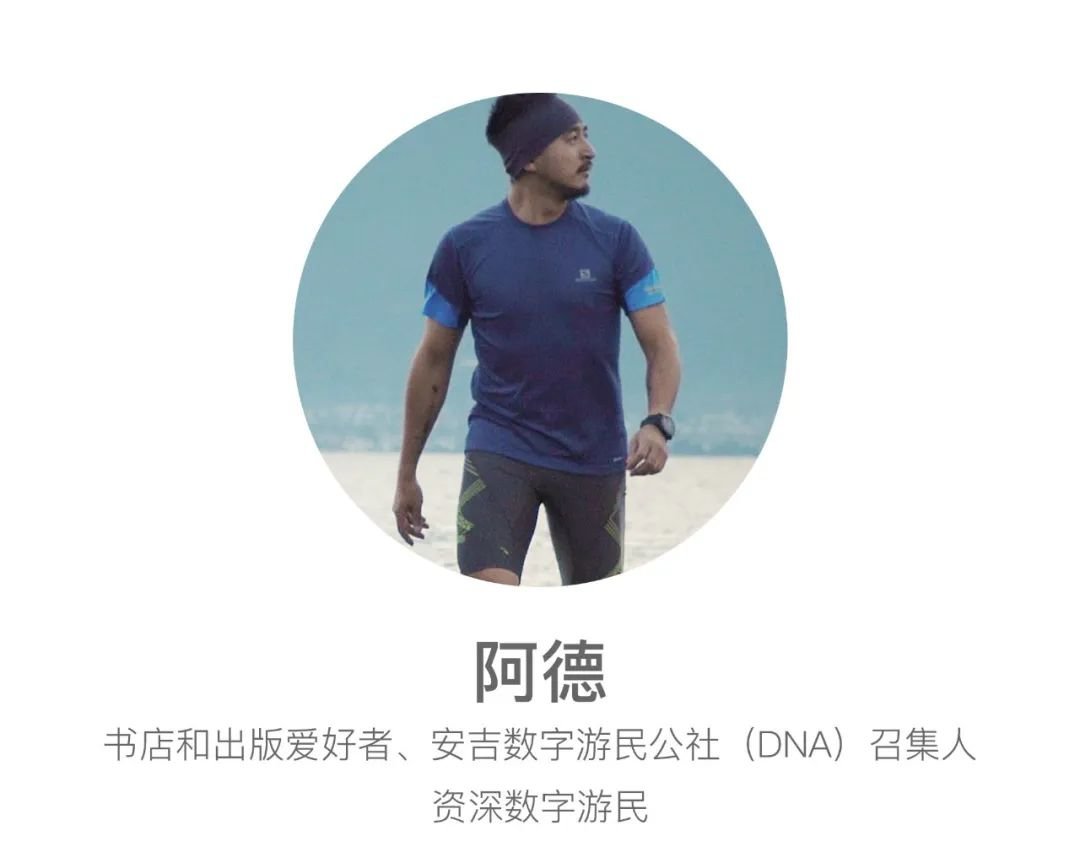The height and width of the screenshot is (852, 1080).
Task: Click the sandy beach area in the photo
Action: [x=689, y=503]
